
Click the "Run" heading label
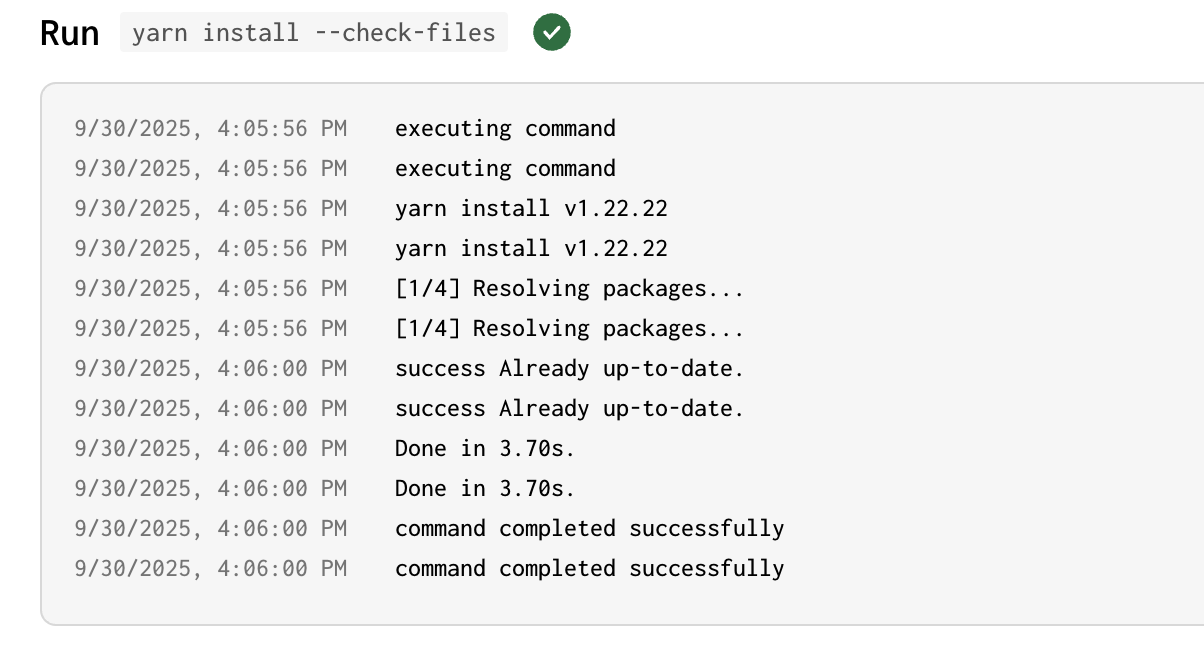(x=69, y=33)
